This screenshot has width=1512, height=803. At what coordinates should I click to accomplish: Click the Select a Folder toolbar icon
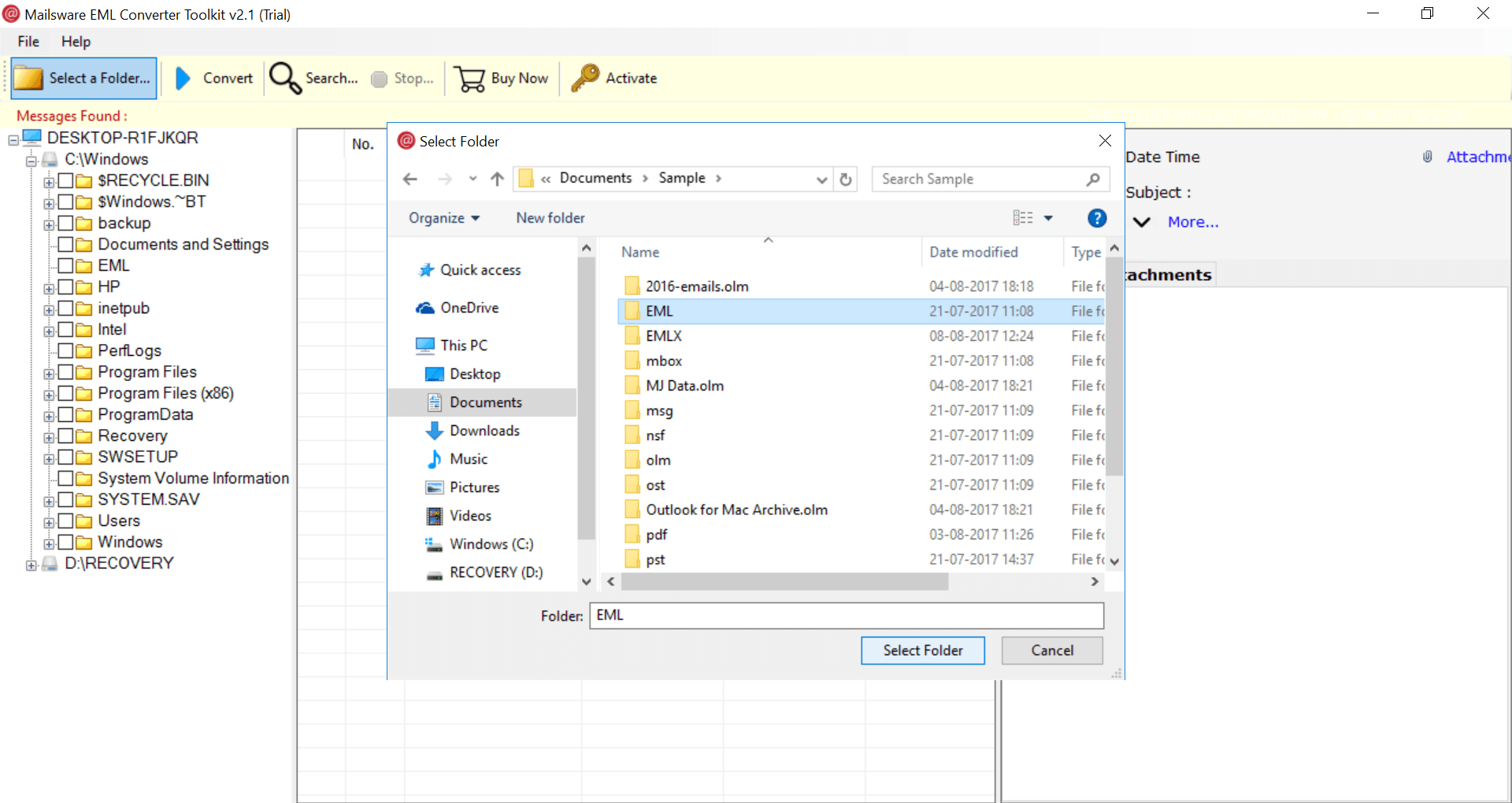29,78
